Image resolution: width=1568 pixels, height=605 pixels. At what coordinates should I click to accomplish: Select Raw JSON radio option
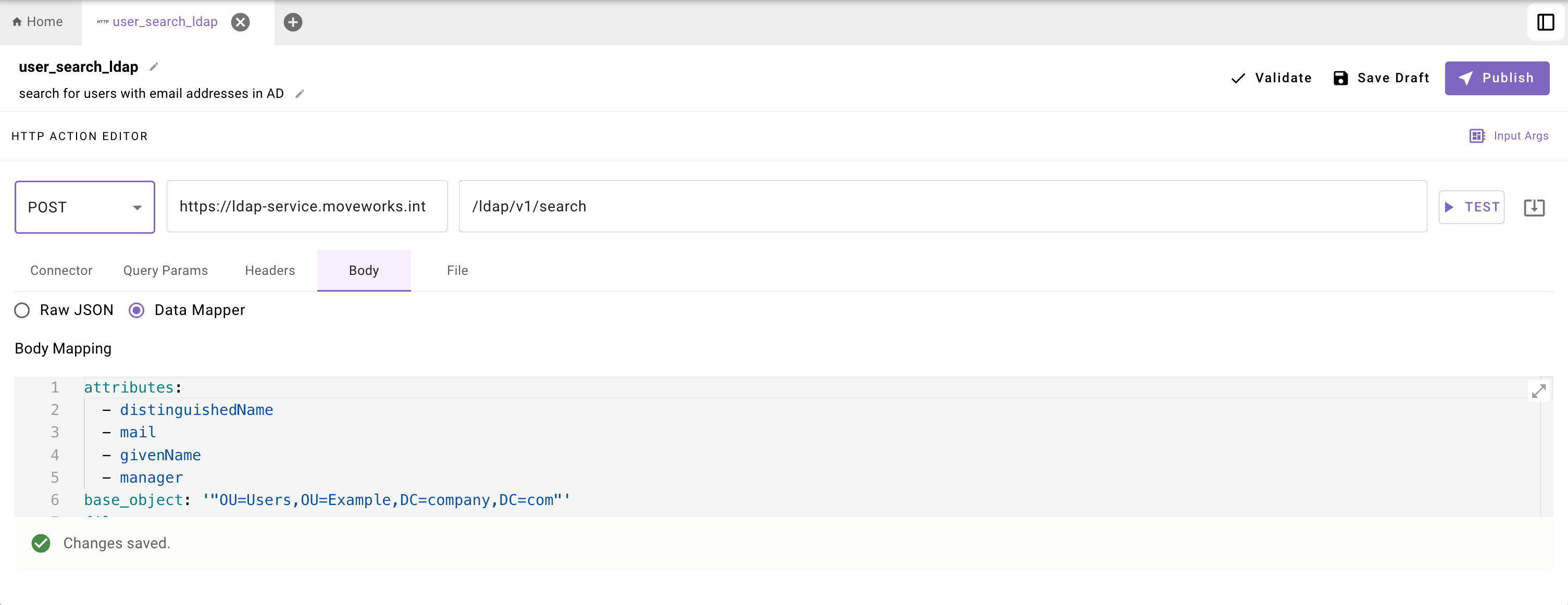[x=22, y=310]
